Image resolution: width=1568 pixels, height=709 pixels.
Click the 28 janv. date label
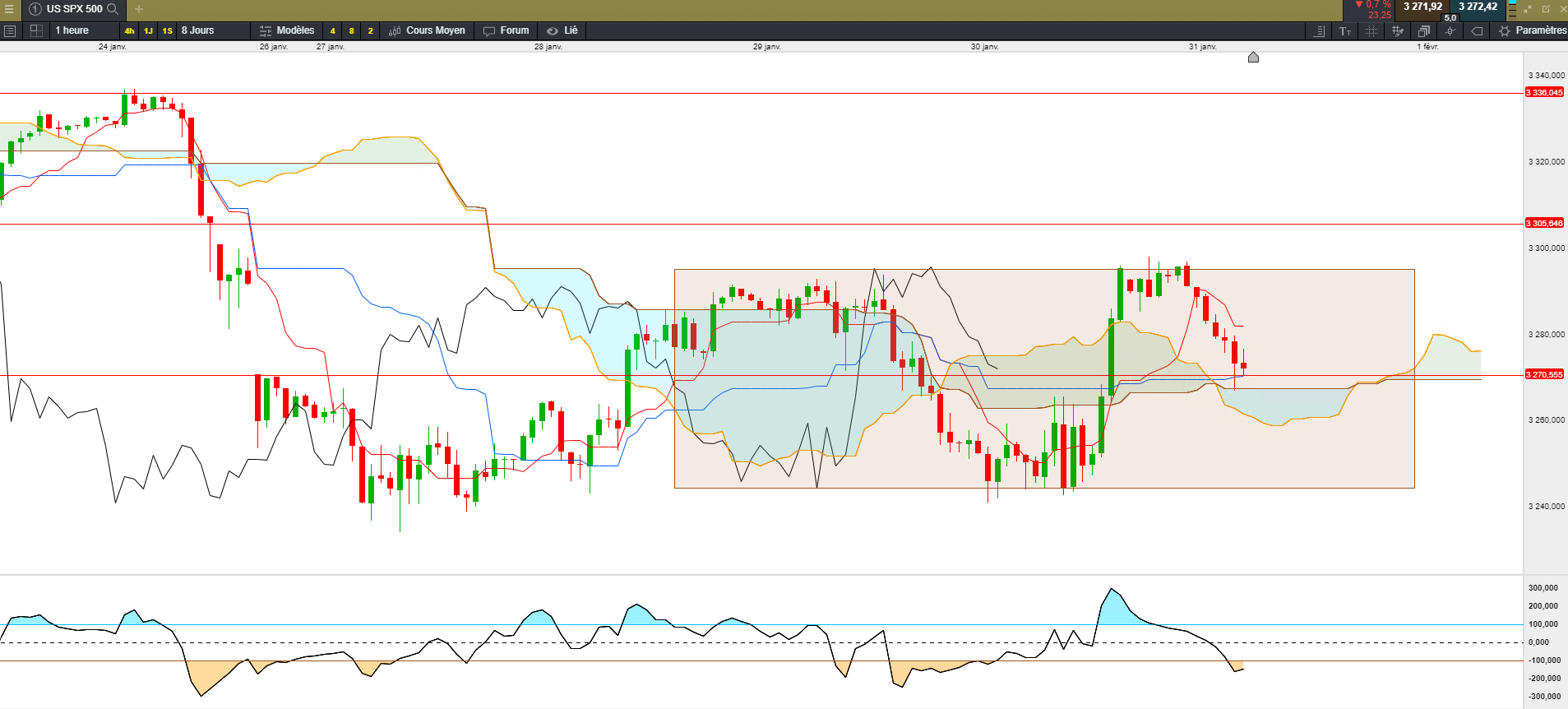(548, 47)
